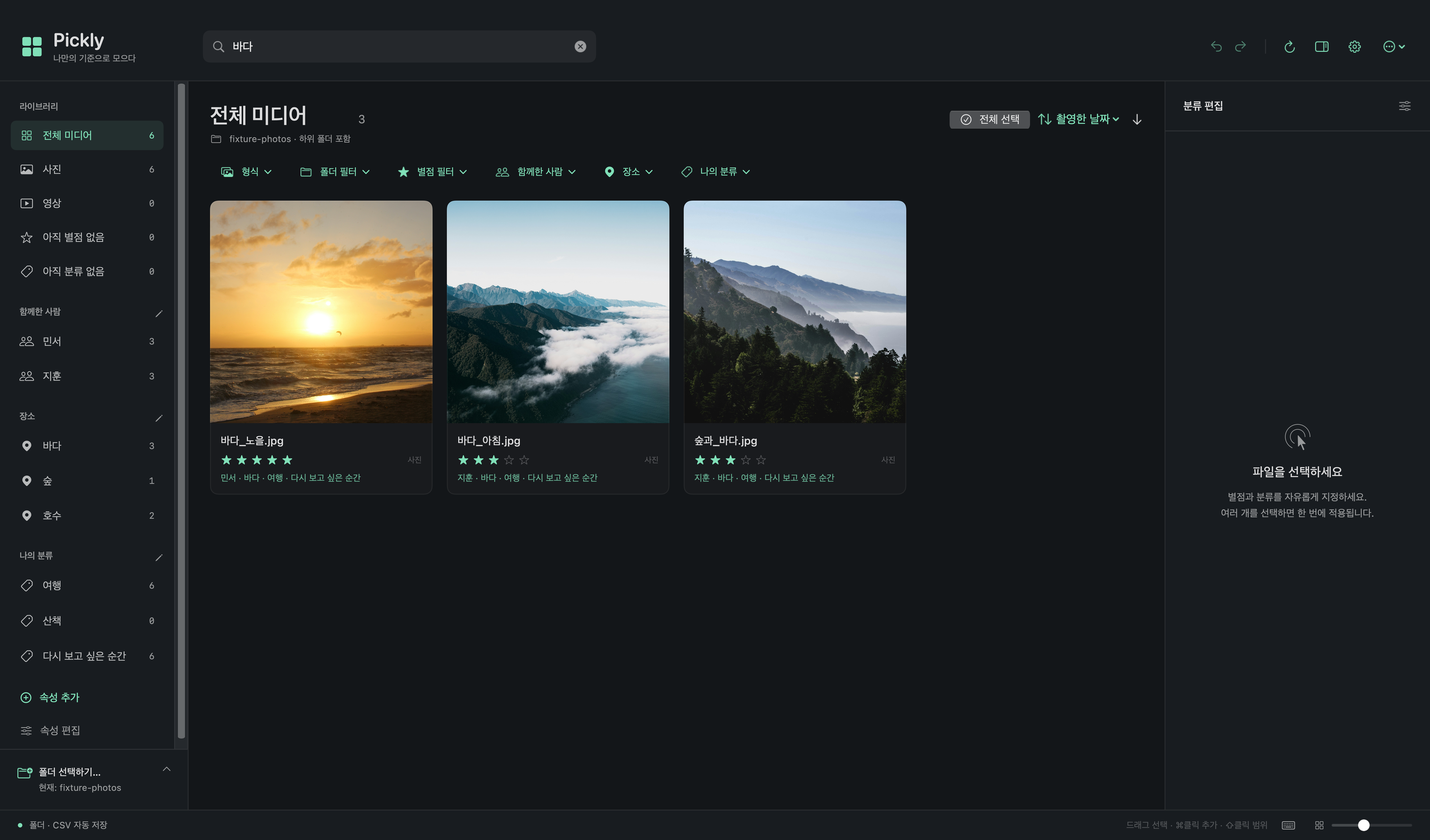Open the more options ellipsis menu
The image size is (1430, 840).
pyautogui.click(x=1394, y=46)
